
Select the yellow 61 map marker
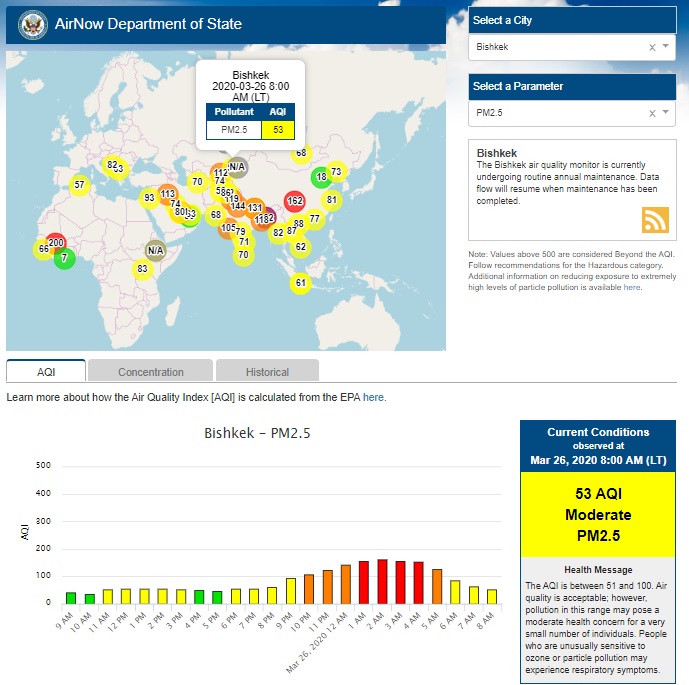[x=300, y=284]
